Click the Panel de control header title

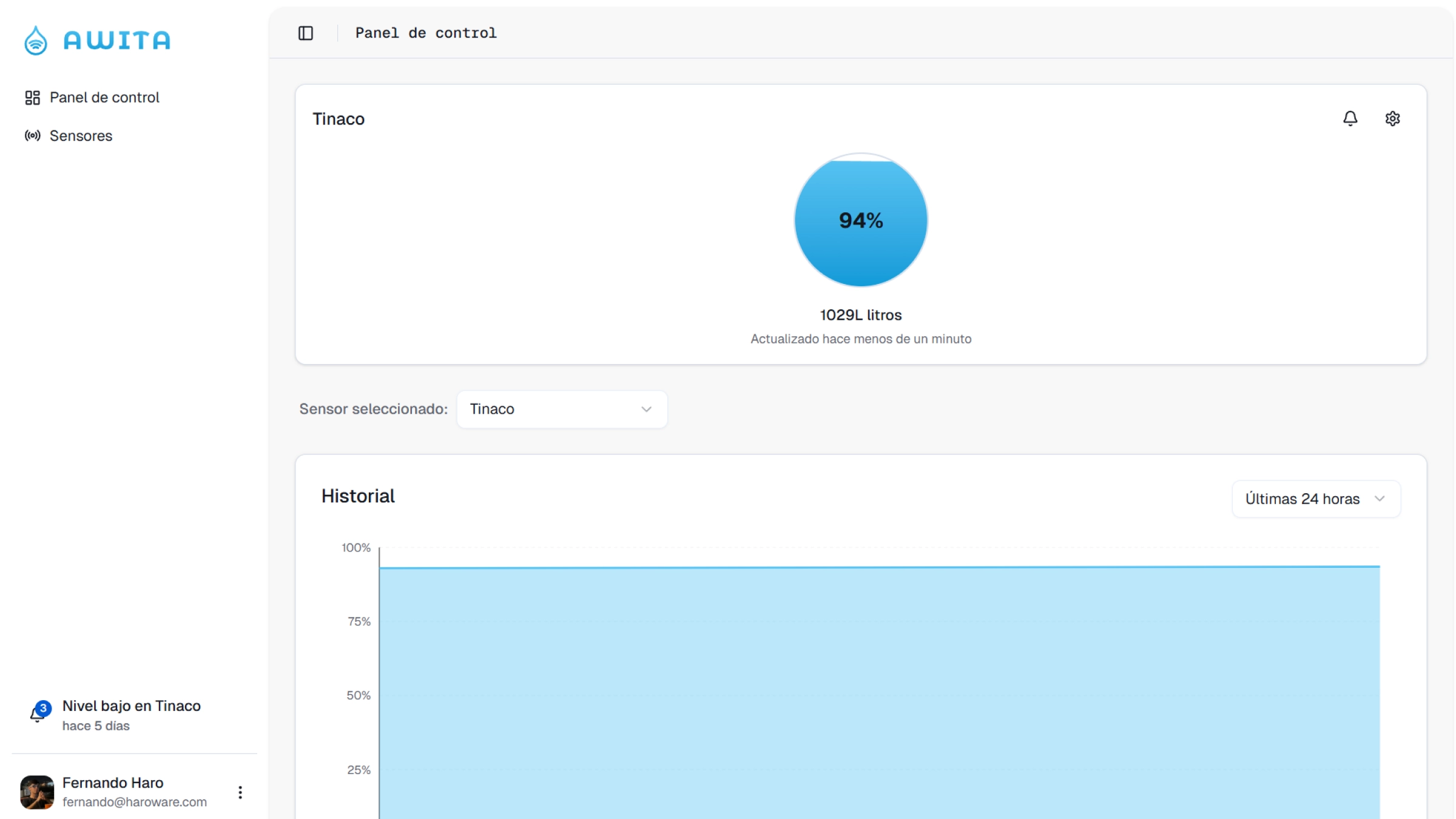pyautogui.click(x=426, y=33)
